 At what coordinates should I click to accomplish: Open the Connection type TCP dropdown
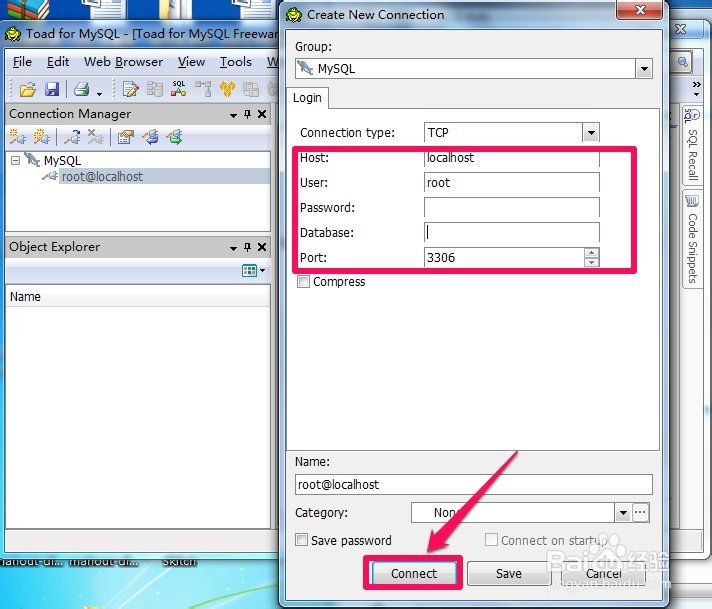coord(591,133)
